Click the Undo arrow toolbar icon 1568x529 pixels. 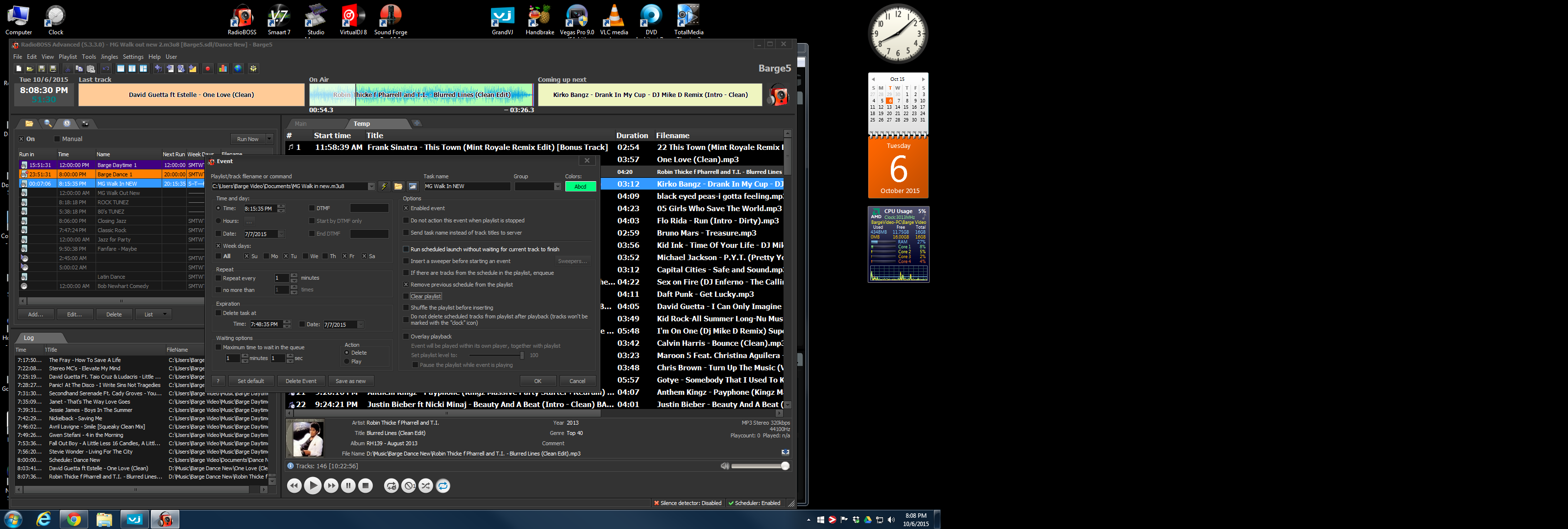pos(106,69)
